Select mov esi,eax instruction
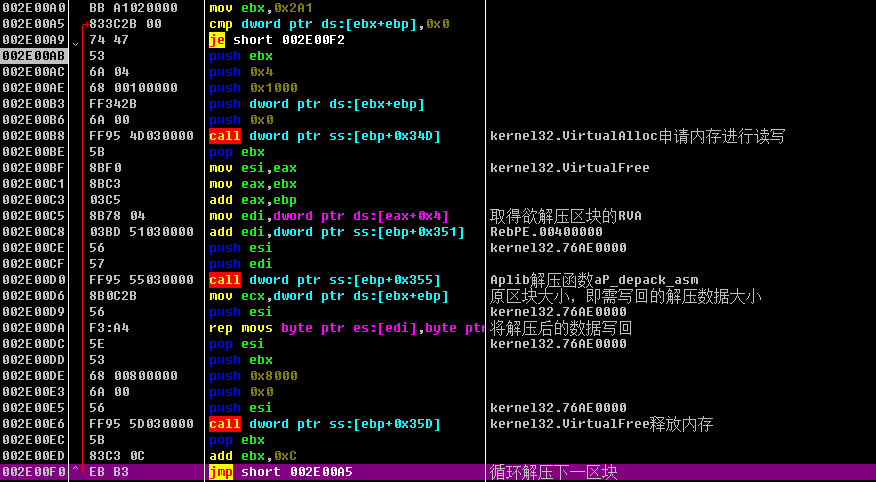 (253, 168)
